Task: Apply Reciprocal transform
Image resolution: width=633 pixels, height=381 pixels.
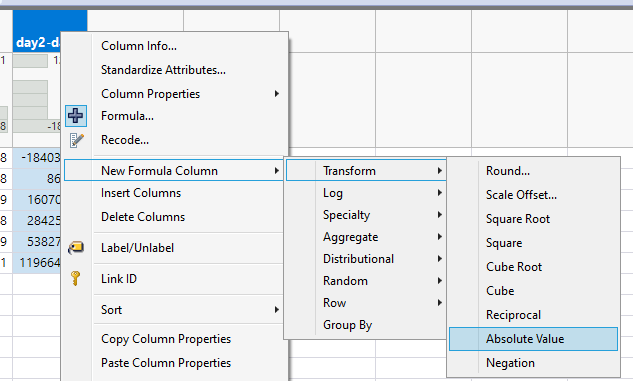Action: tap(513, 315)
